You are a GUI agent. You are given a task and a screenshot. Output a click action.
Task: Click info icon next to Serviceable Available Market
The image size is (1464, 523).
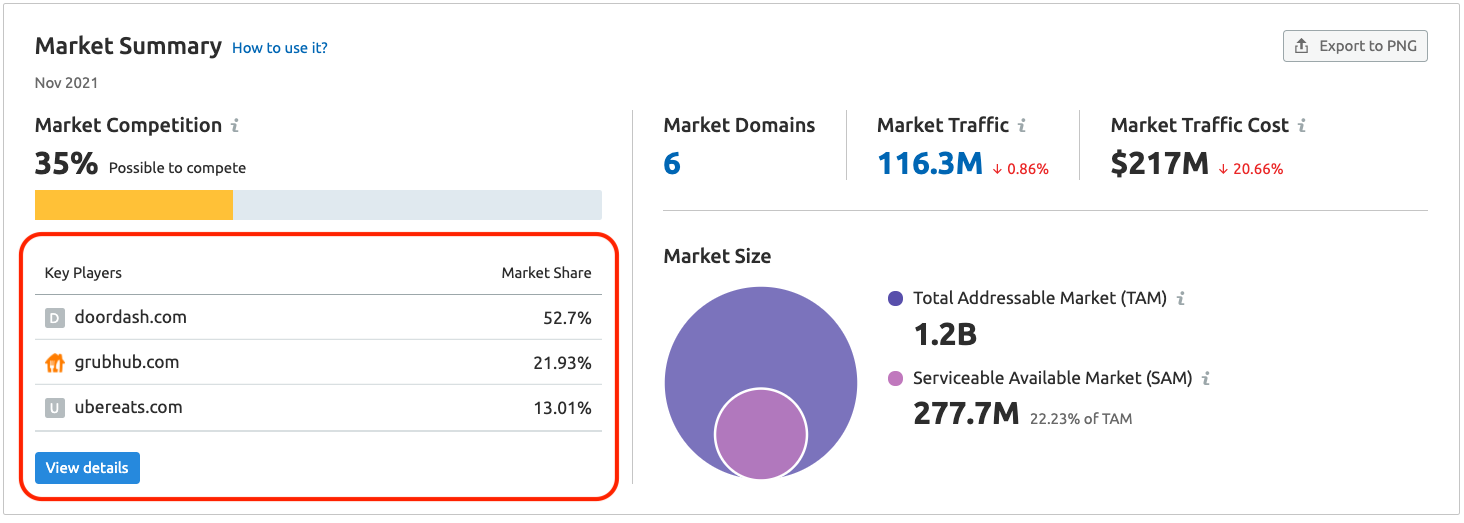pos(1206,379)
